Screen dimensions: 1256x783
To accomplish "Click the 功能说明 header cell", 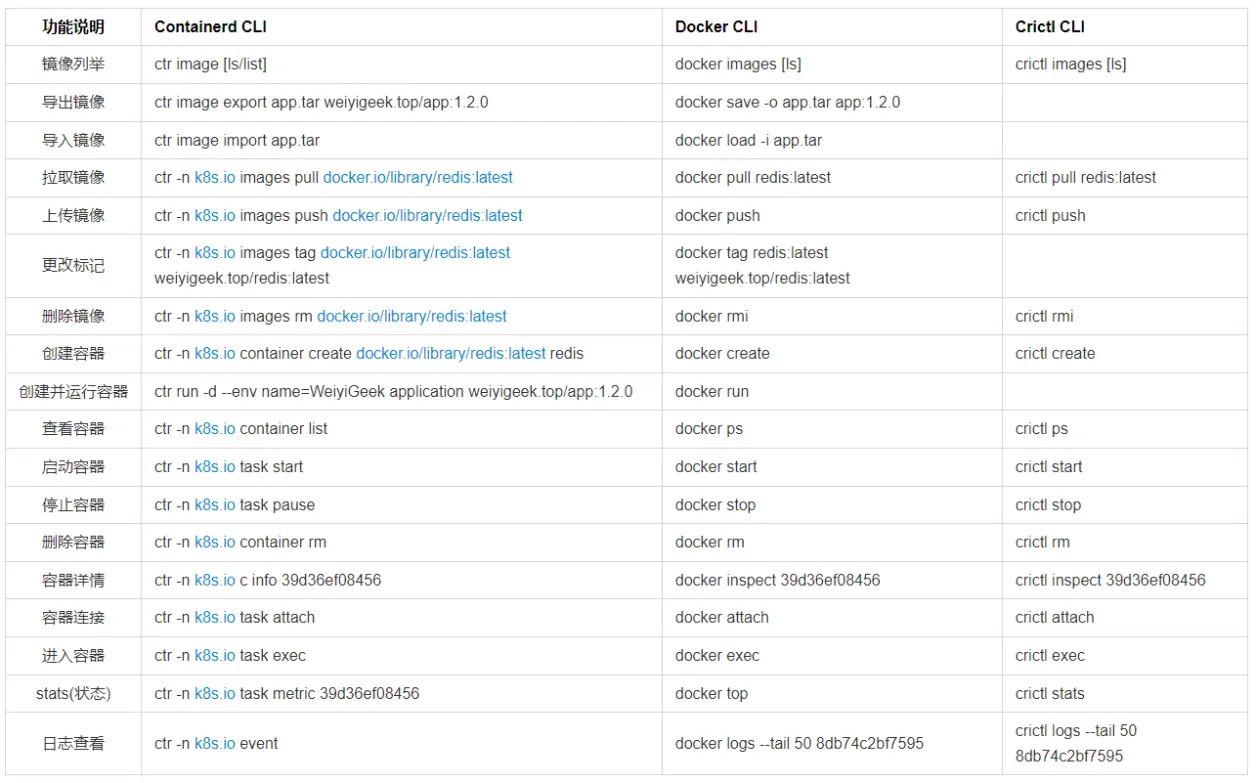I will (73, 27).
